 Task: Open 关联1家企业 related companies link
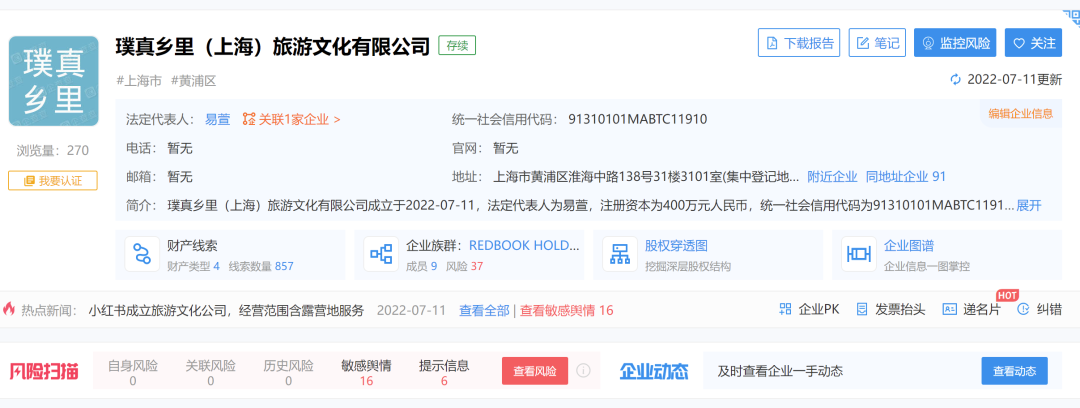click(x=291, y=119)
